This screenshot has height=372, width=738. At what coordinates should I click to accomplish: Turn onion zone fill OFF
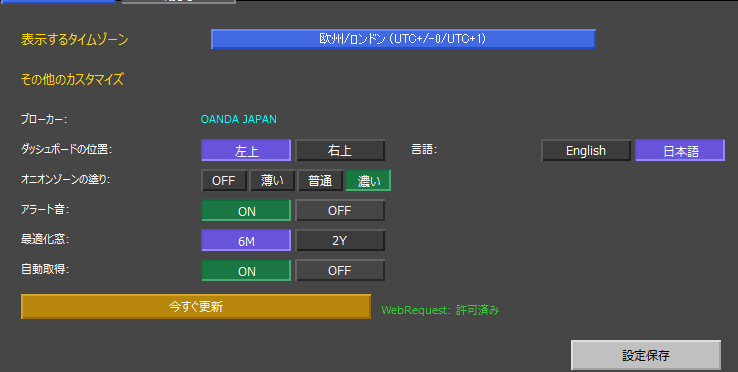click(x=224, y=180)
